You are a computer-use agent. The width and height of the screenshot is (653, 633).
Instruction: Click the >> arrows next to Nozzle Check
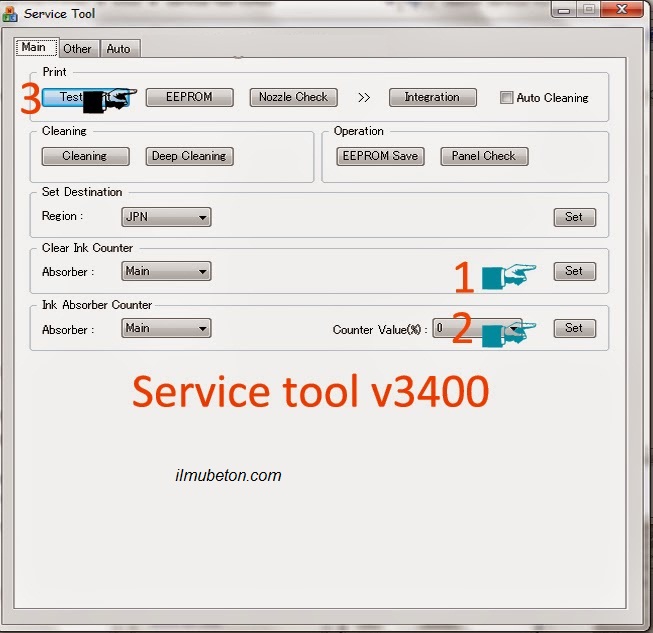364,97
